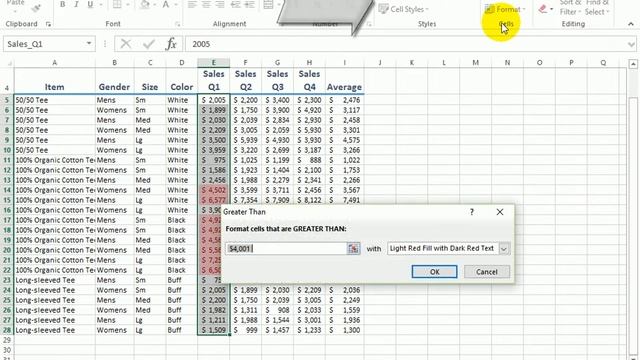Open the Clear eraser dropdown arrow

(551, 9)
